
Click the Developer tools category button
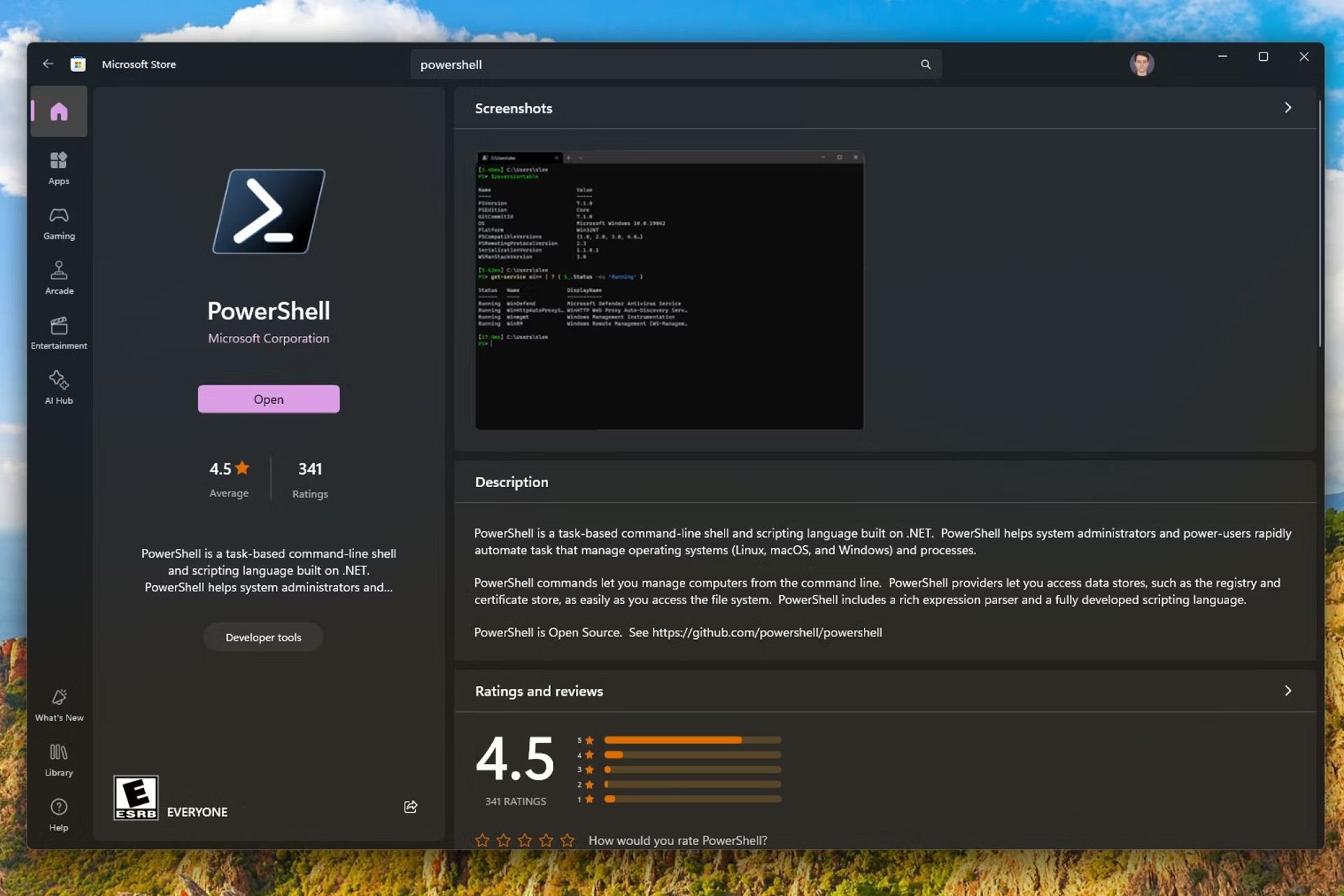[263, 637]
